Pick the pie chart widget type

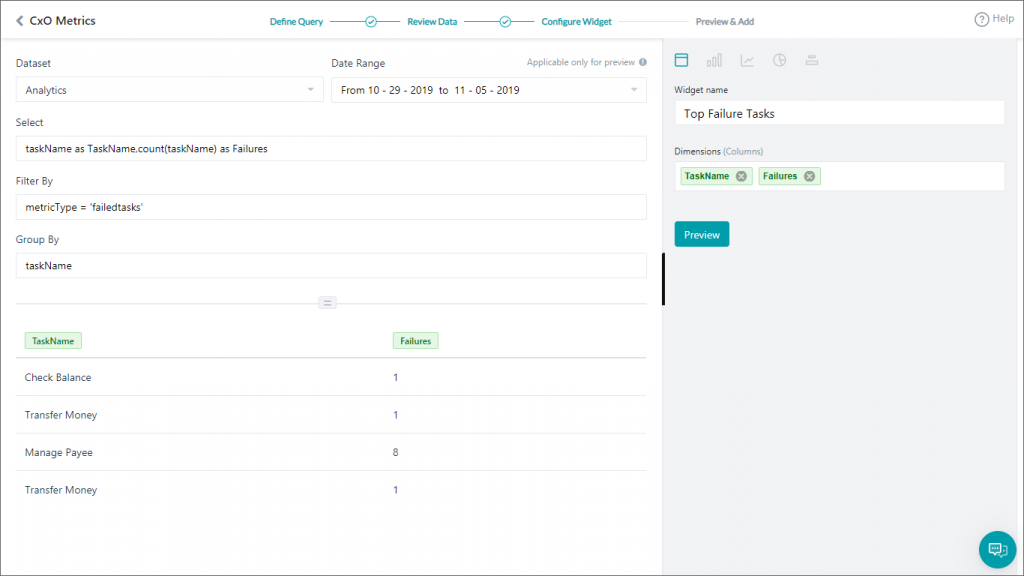tap(779, 60)
